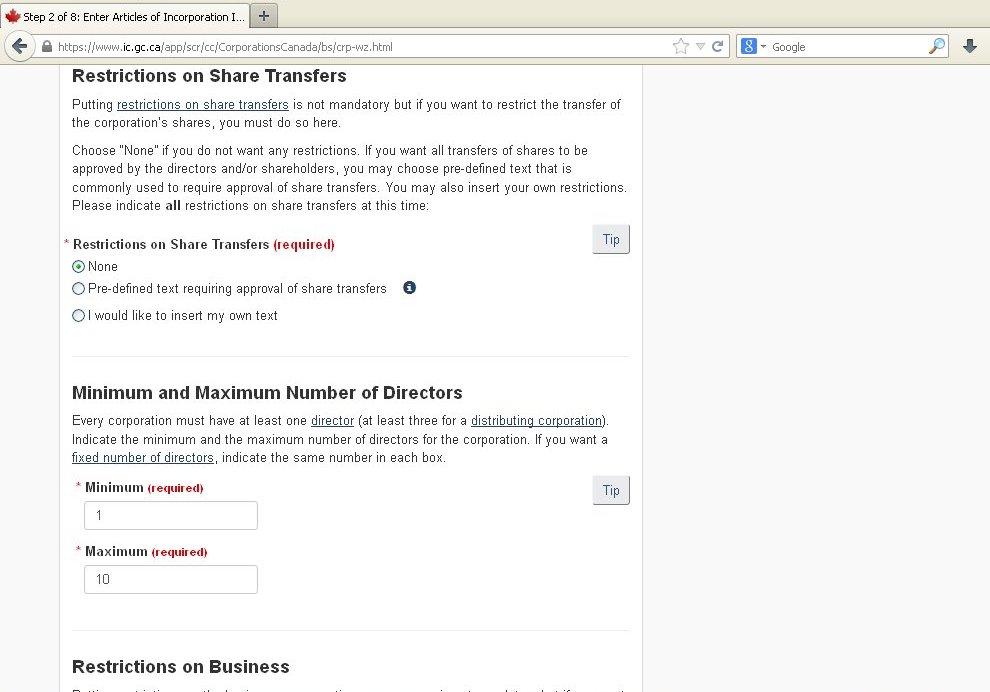Image resolution: width=990 pixels, height=692 pixels.
Task: Click the Tip button for Share Transfers
Action: click(611, 240)
